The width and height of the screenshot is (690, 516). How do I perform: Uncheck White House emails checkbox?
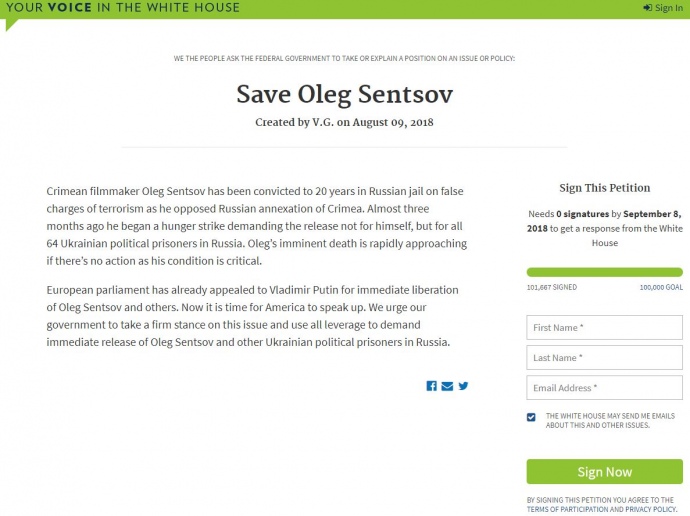point(531,417)
